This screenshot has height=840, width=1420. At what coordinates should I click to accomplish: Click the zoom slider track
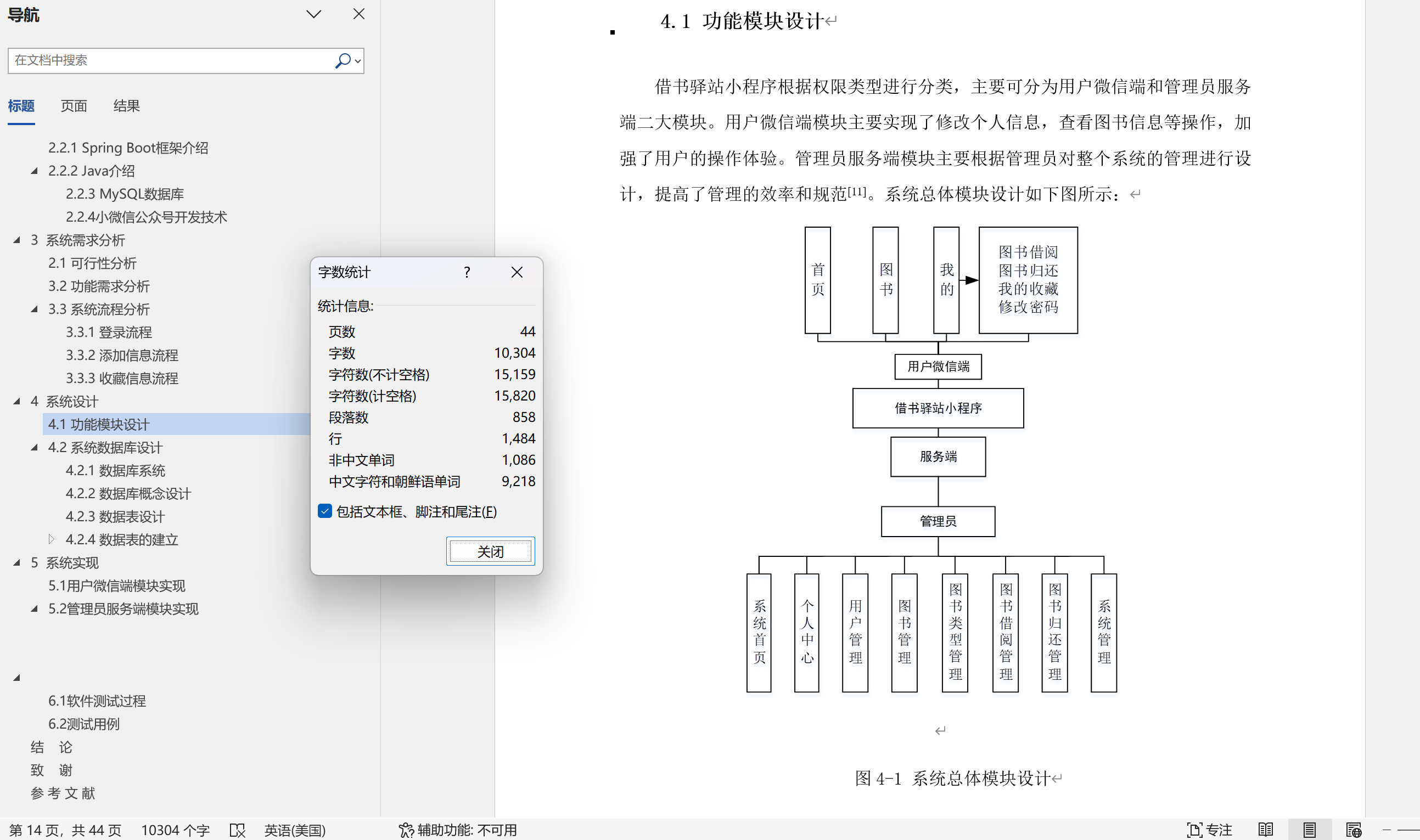(x=1408, y=830)
